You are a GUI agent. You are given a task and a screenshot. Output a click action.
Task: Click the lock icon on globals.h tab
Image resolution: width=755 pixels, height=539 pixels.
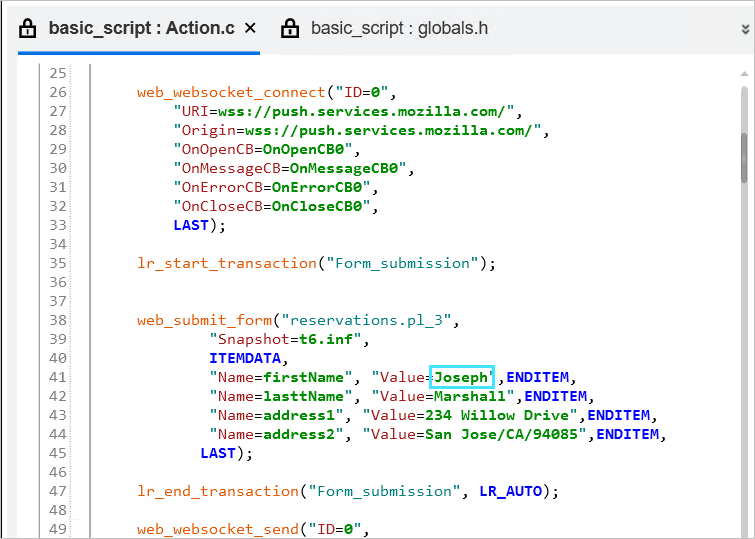(x=290, y=28)
